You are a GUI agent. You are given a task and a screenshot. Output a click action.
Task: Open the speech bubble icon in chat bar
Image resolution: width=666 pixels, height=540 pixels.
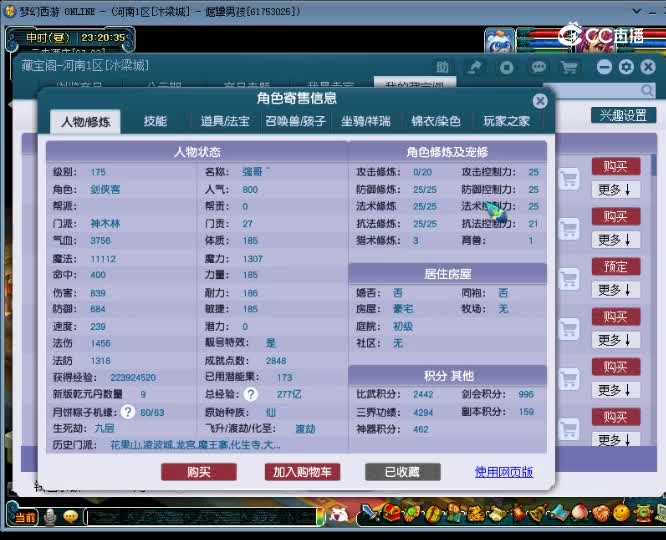(71, 517)
